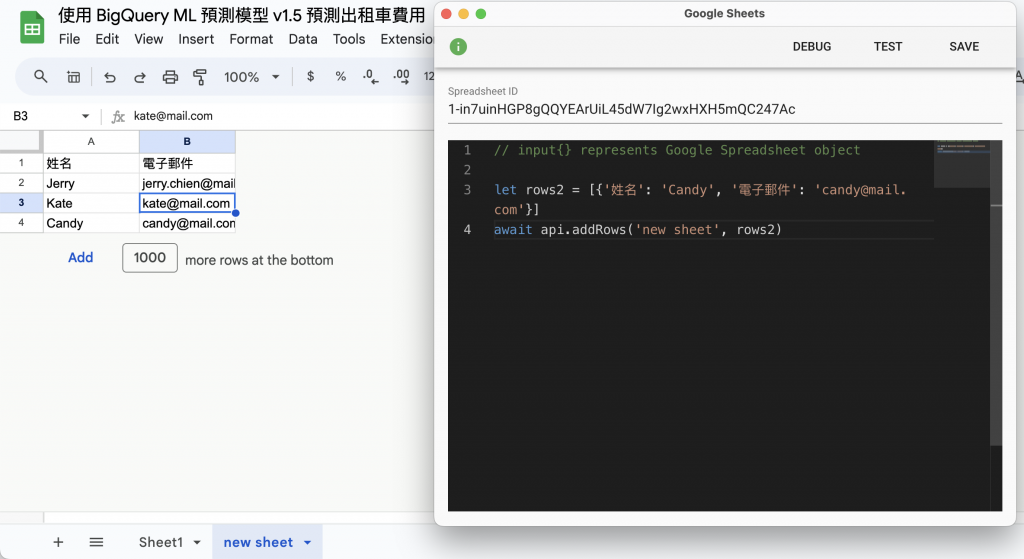Select the cell containing Candy
This screenshot has width=1024, height=559.
[x=91, y=223]
